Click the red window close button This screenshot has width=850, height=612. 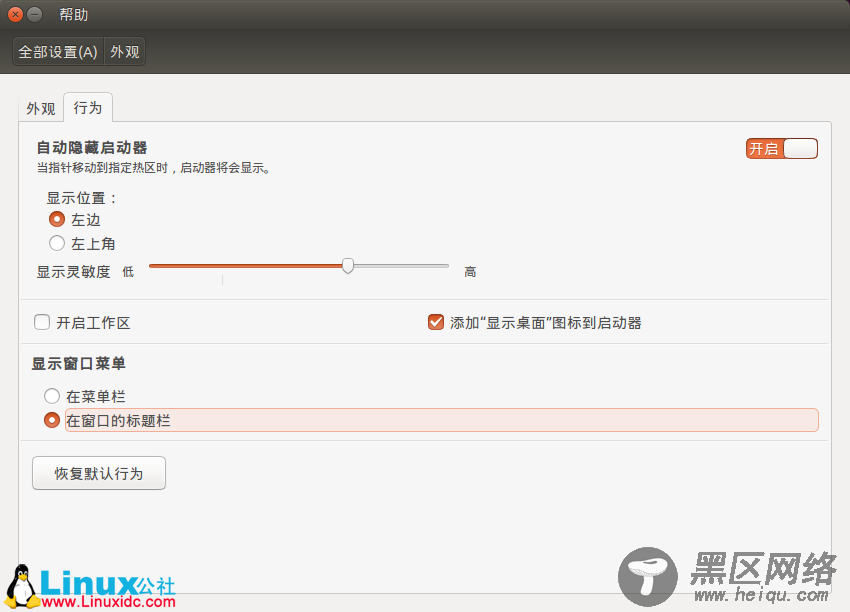(x=16, y=15)
